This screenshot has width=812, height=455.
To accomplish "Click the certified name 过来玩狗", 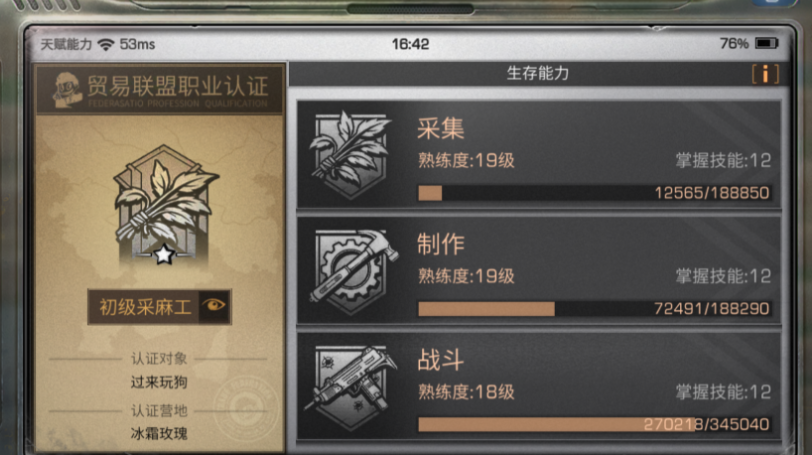I will 159,383.
